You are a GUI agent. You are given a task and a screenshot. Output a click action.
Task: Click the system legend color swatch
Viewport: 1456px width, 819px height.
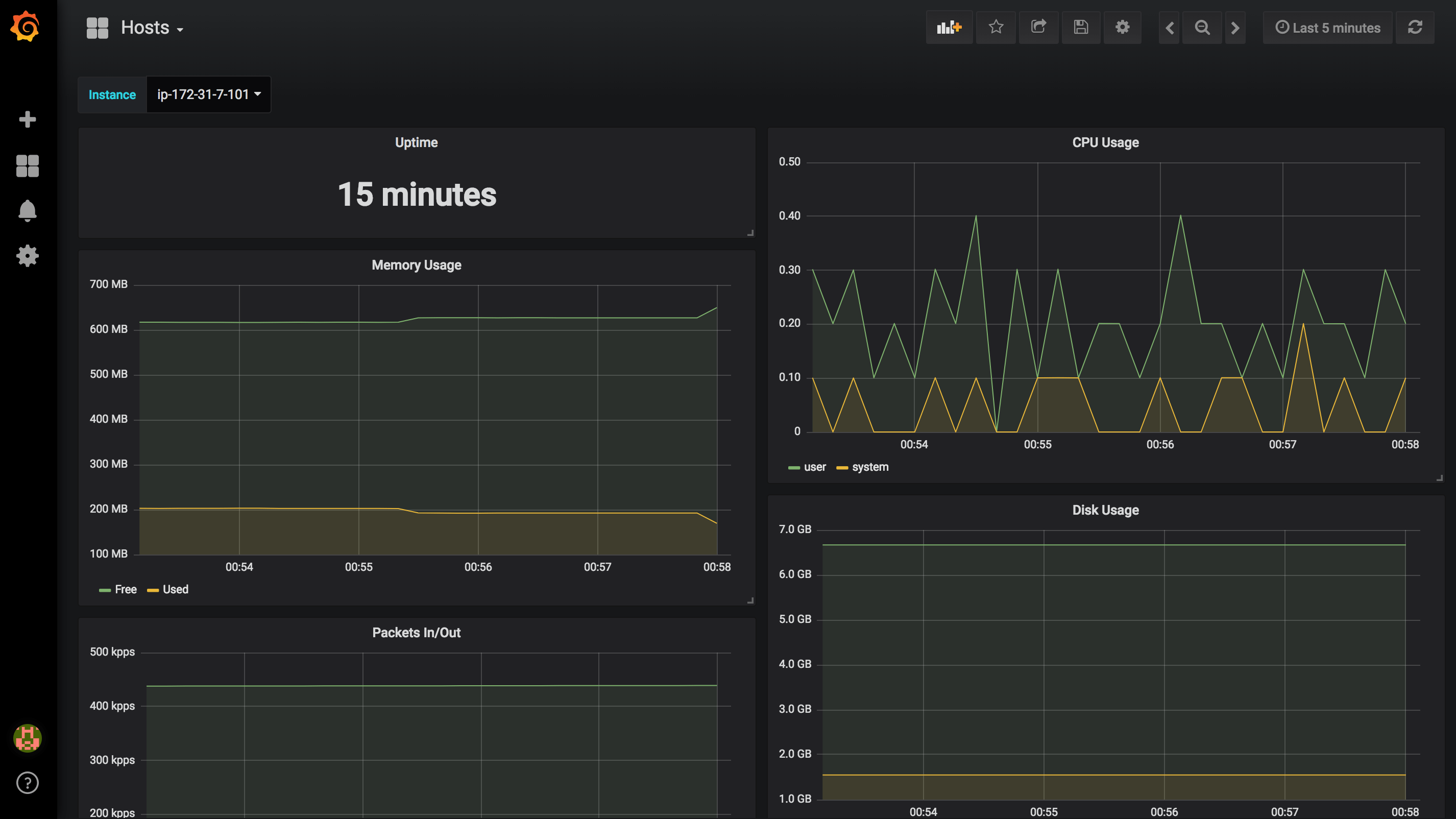[842, 467]
